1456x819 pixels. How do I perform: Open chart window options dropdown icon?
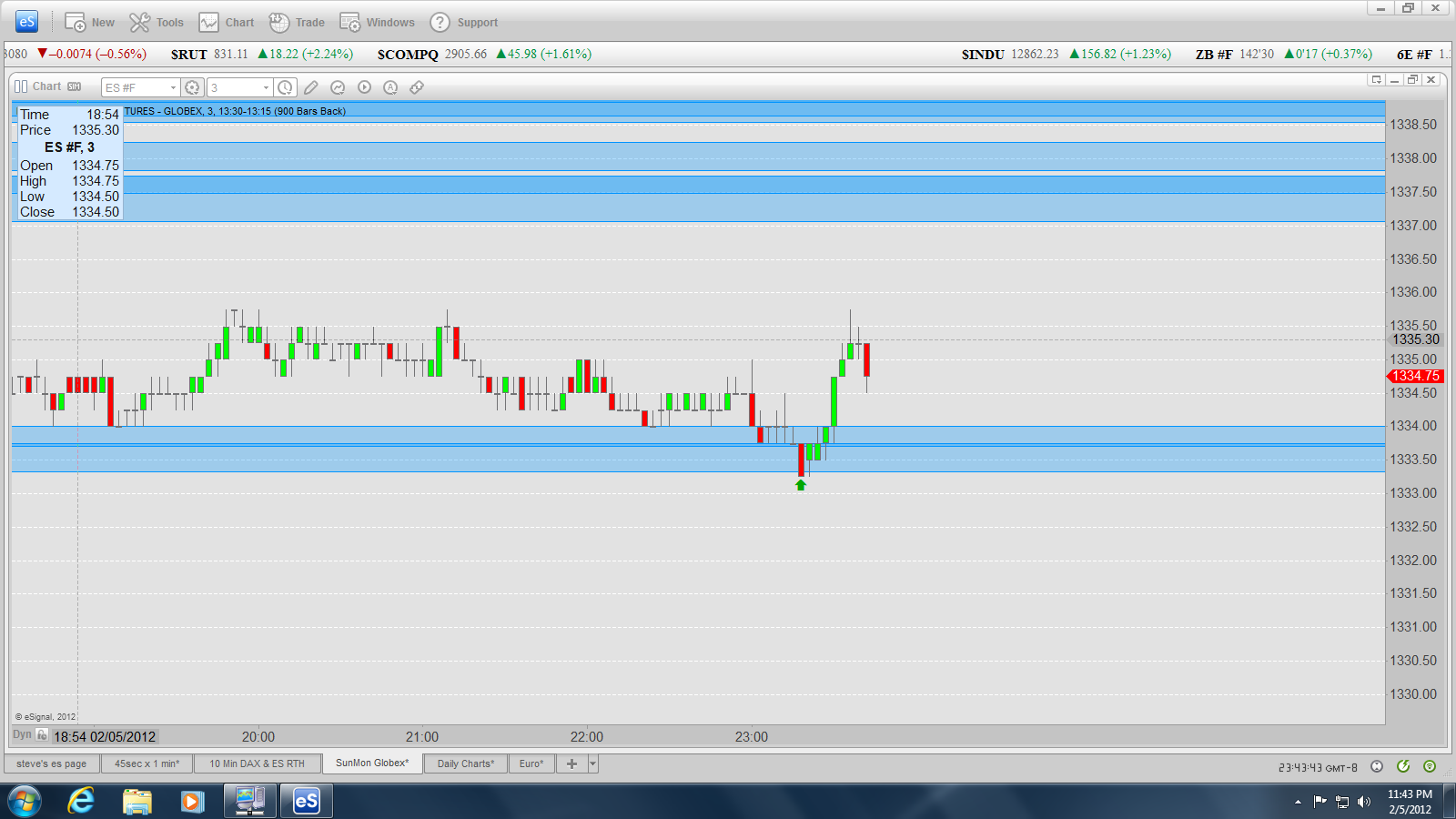1376,80
